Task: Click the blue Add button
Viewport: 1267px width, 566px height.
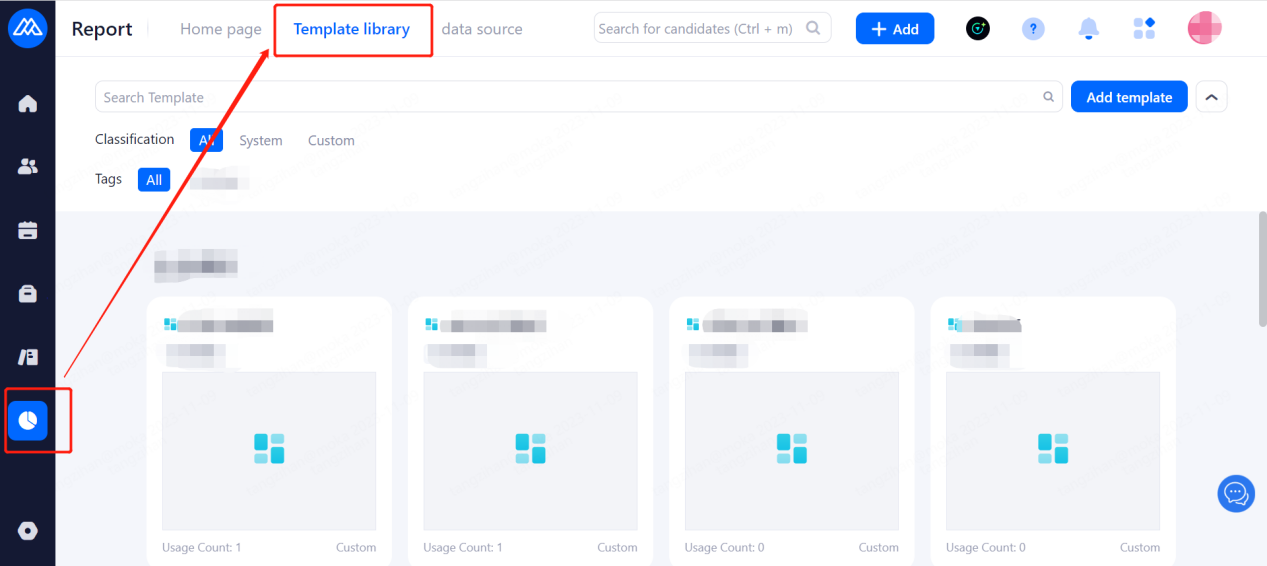Action: pos(895,29)
